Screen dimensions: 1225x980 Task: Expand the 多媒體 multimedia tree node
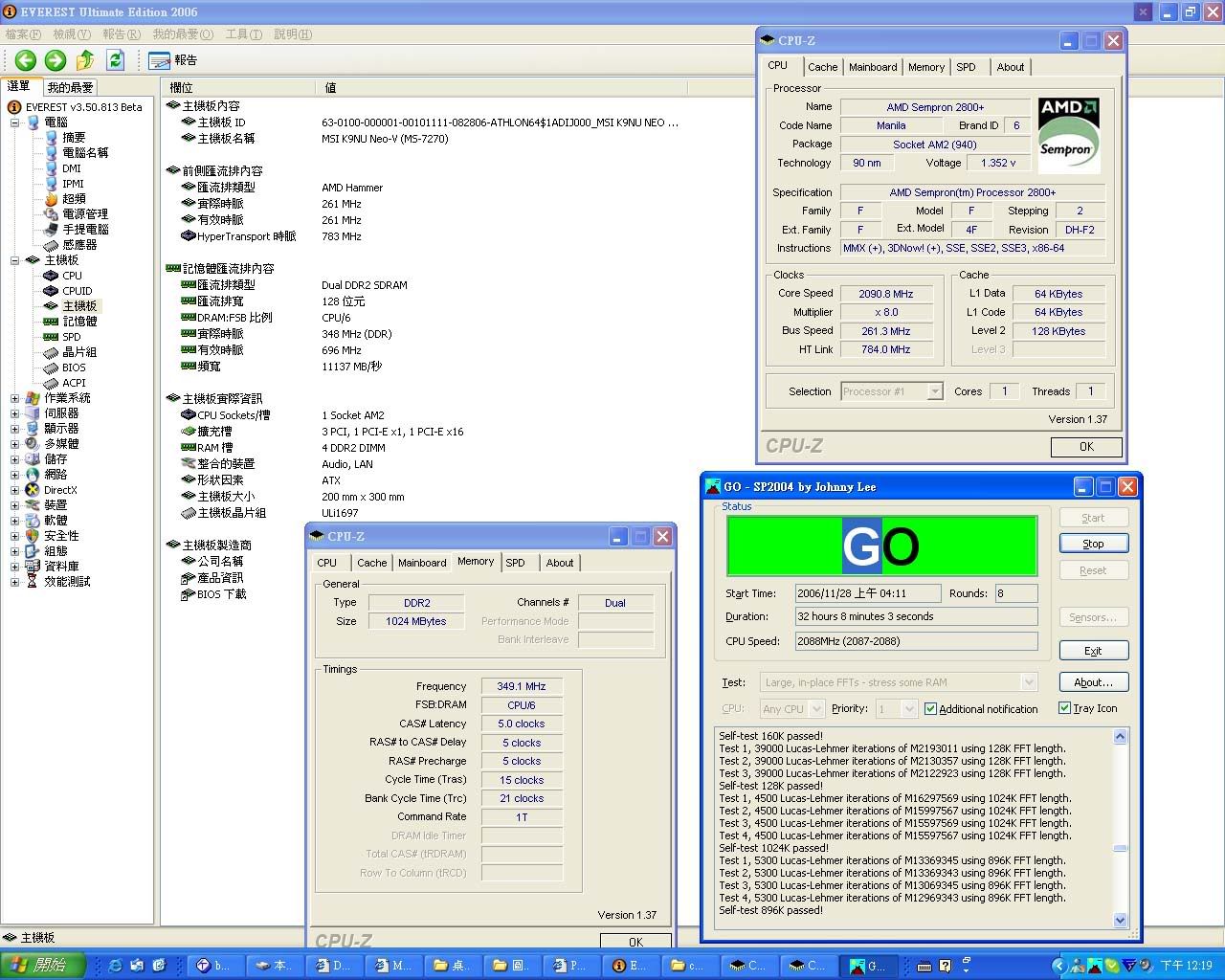coord(14,444)
